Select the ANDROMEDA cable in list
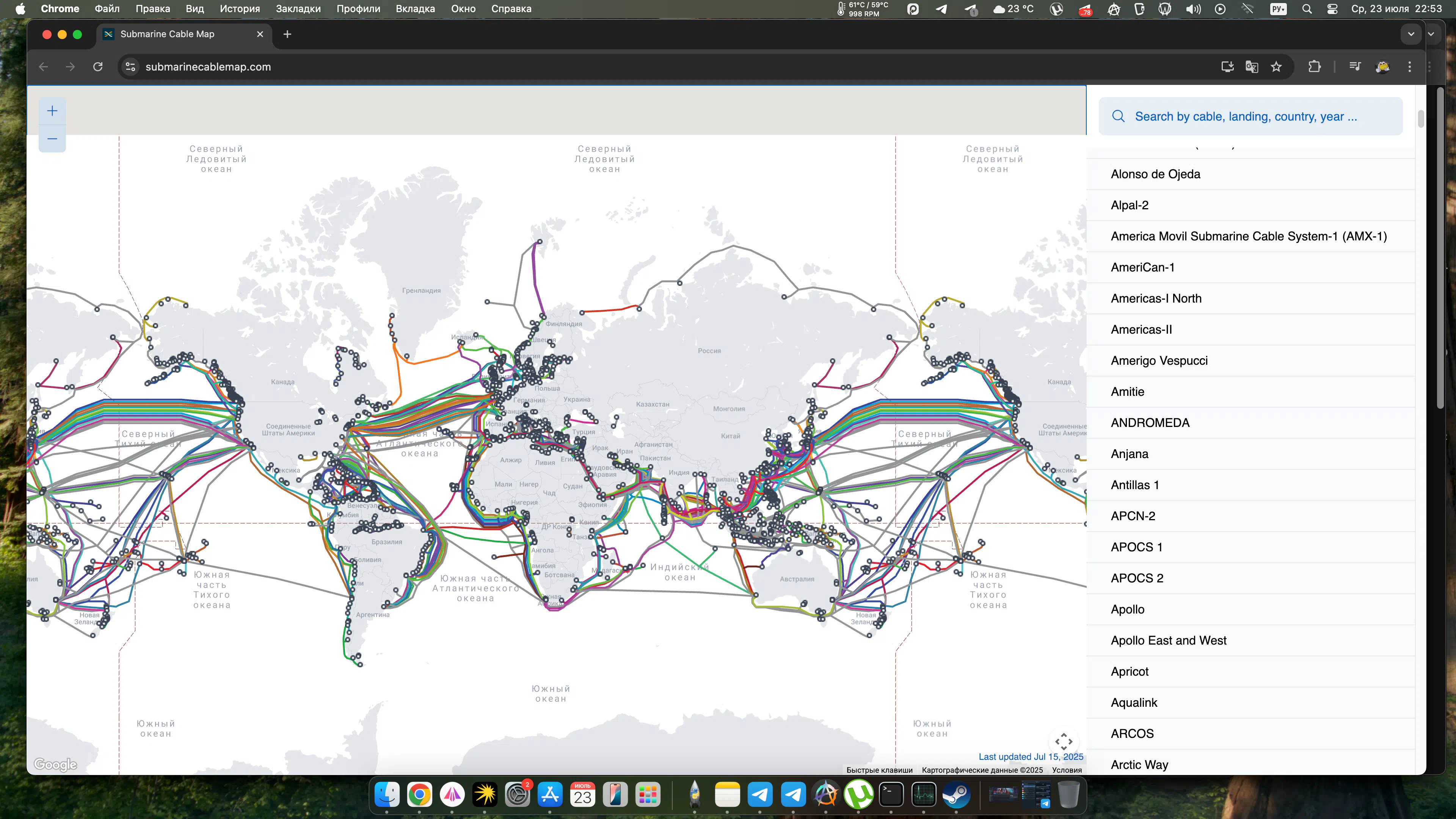Viewport: 1456px width, 819px height. (x=1250, y=423)
